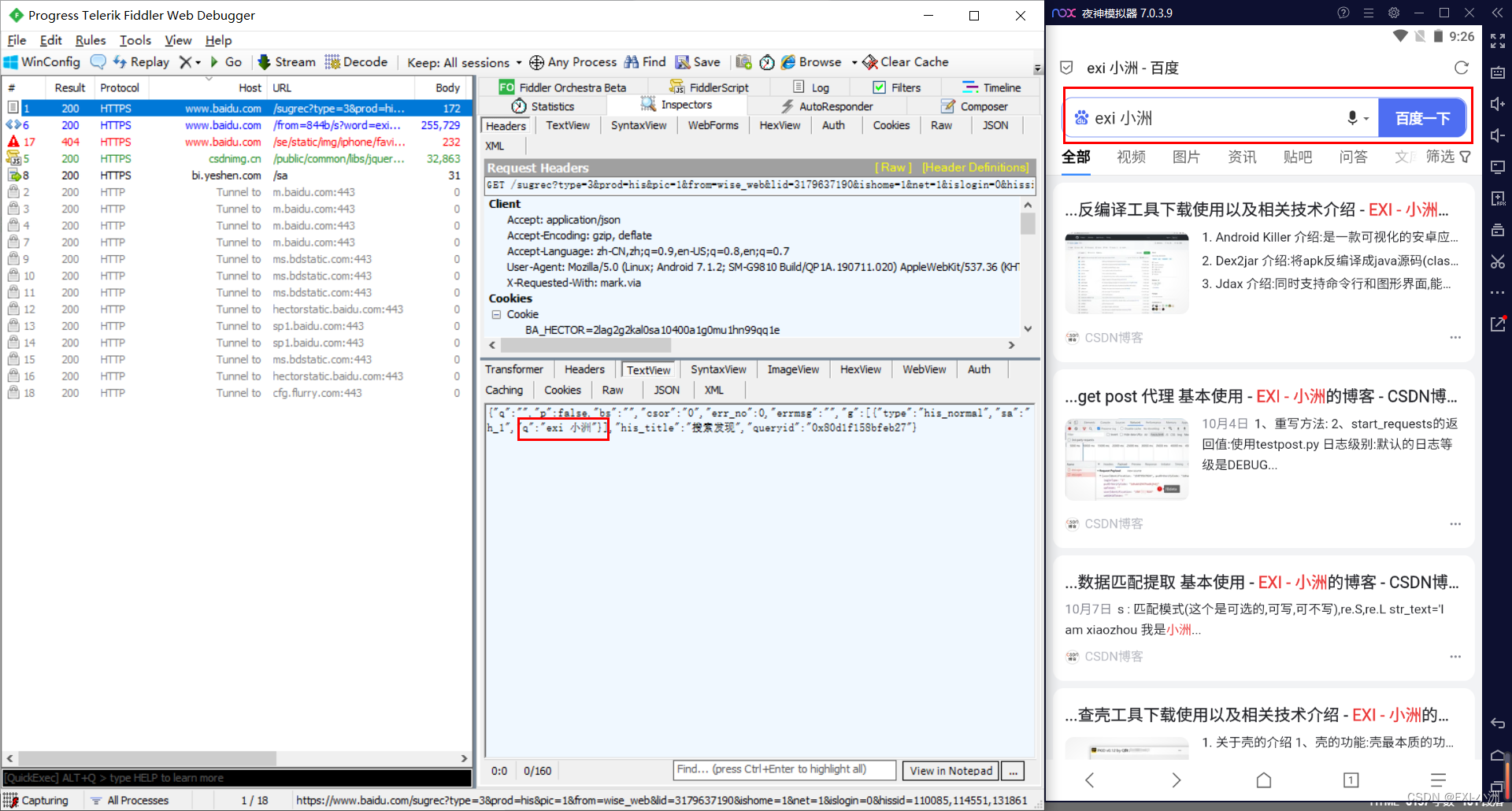Open the Rules menu
This screenshot has width=1512, height=811.
coord(91,40)
